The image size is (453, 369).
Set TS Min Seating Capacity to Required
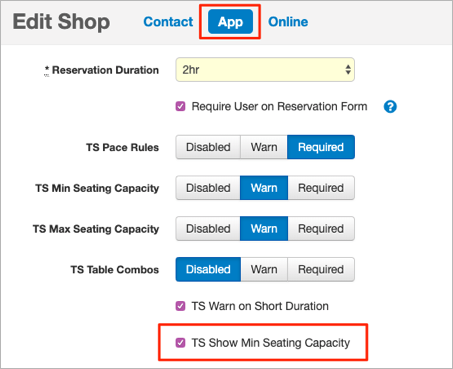click(321, 188)
